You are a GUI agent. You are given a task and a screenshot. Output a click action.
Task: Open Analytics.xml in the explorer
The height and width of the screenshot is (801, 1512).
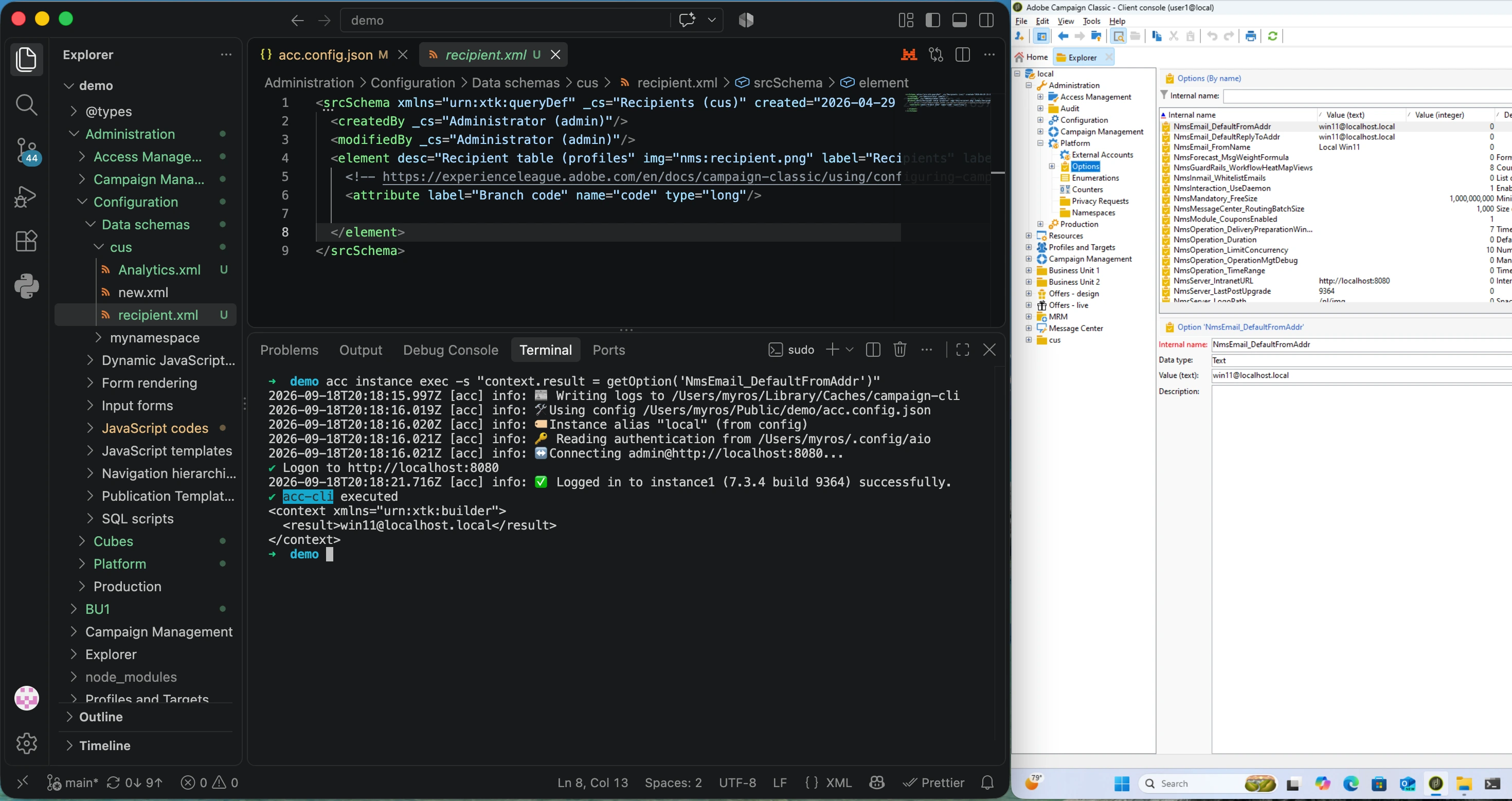[159, 270]
